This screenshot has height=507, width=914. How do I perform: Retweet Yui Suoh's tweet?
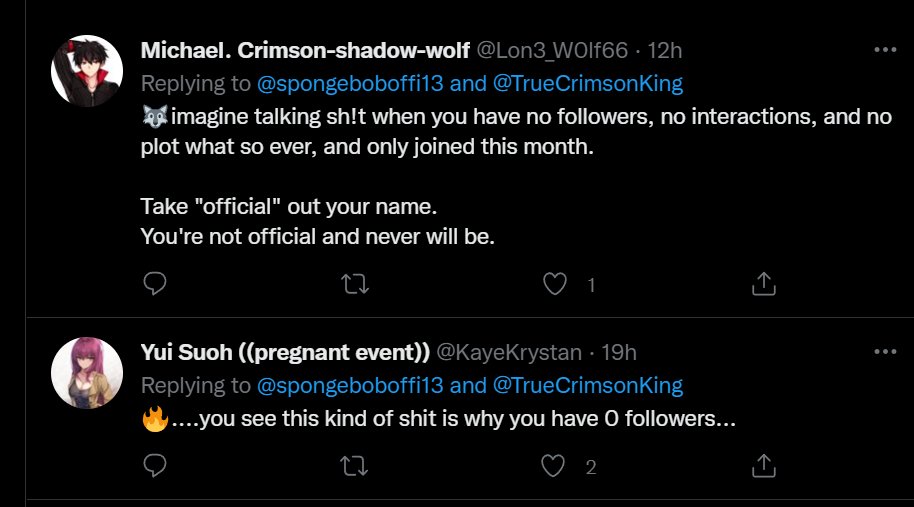[x=354, y=466]
